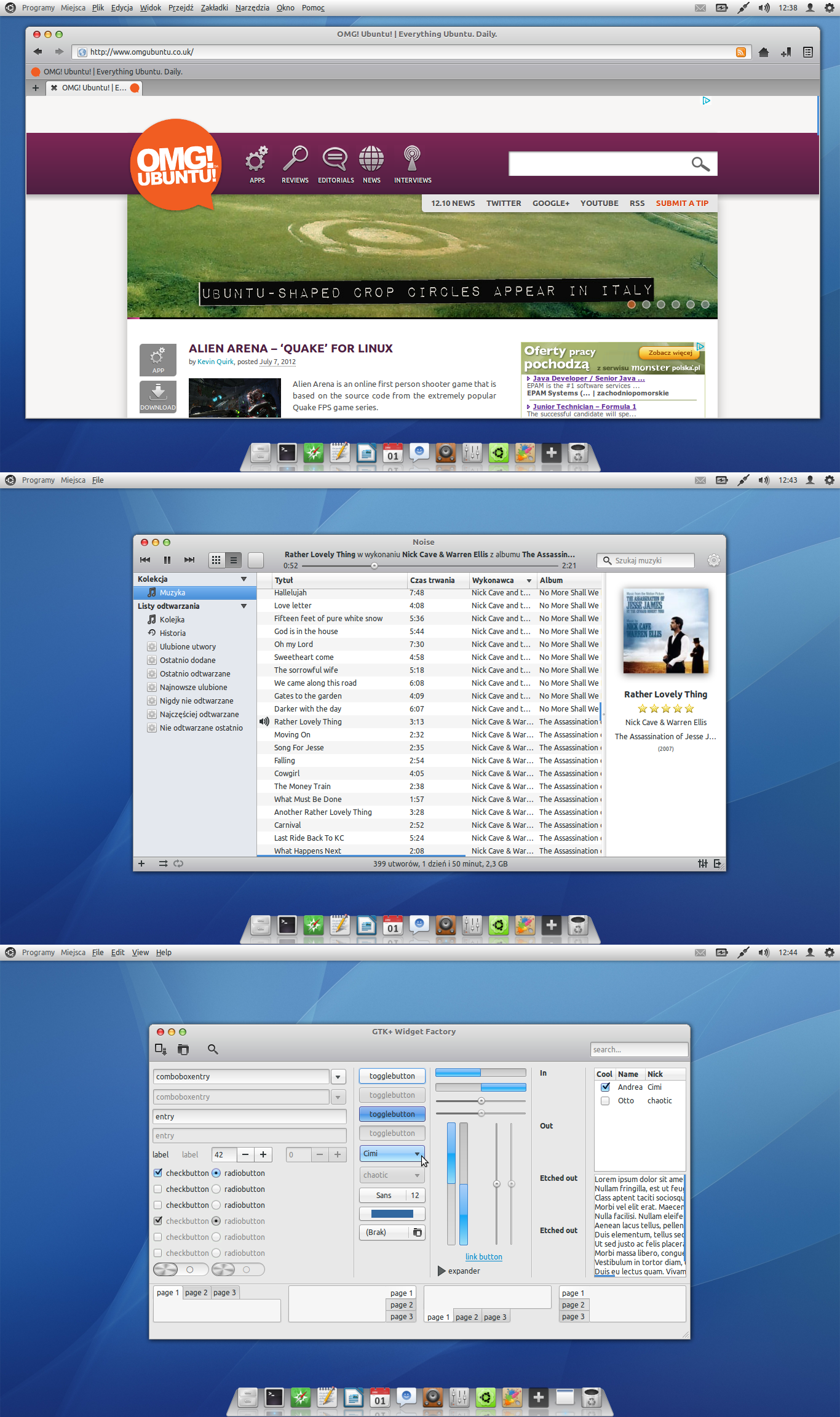840x1417 pixels.
Task: Select Muzyka in the Noise sidebar
Action: click(195, 592)
